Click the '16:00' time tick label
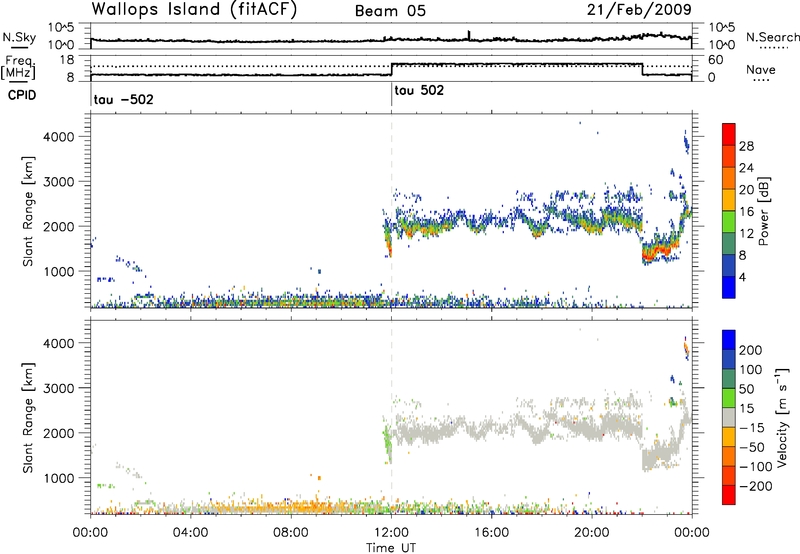The height and width of the screenshot is (554, 800). click(x=491, y=533)
